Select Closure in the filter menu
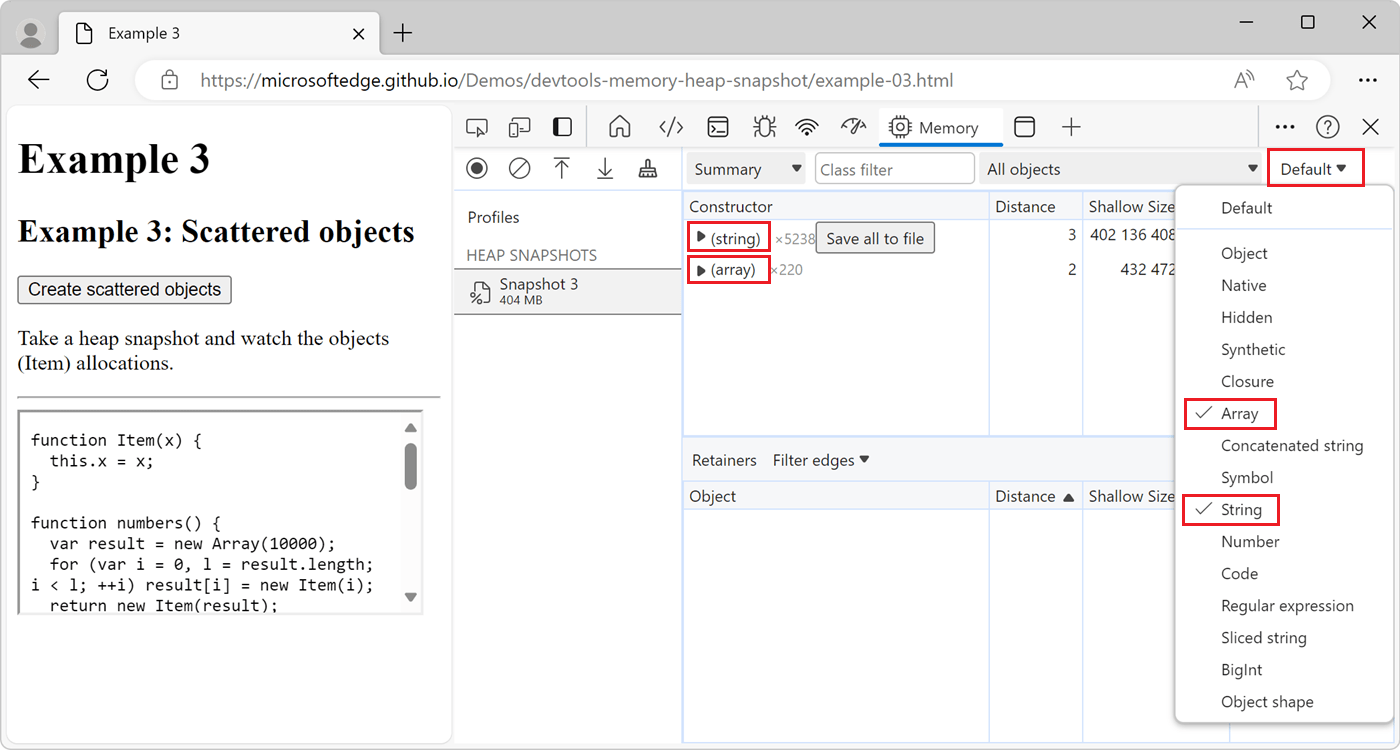 1247,381
